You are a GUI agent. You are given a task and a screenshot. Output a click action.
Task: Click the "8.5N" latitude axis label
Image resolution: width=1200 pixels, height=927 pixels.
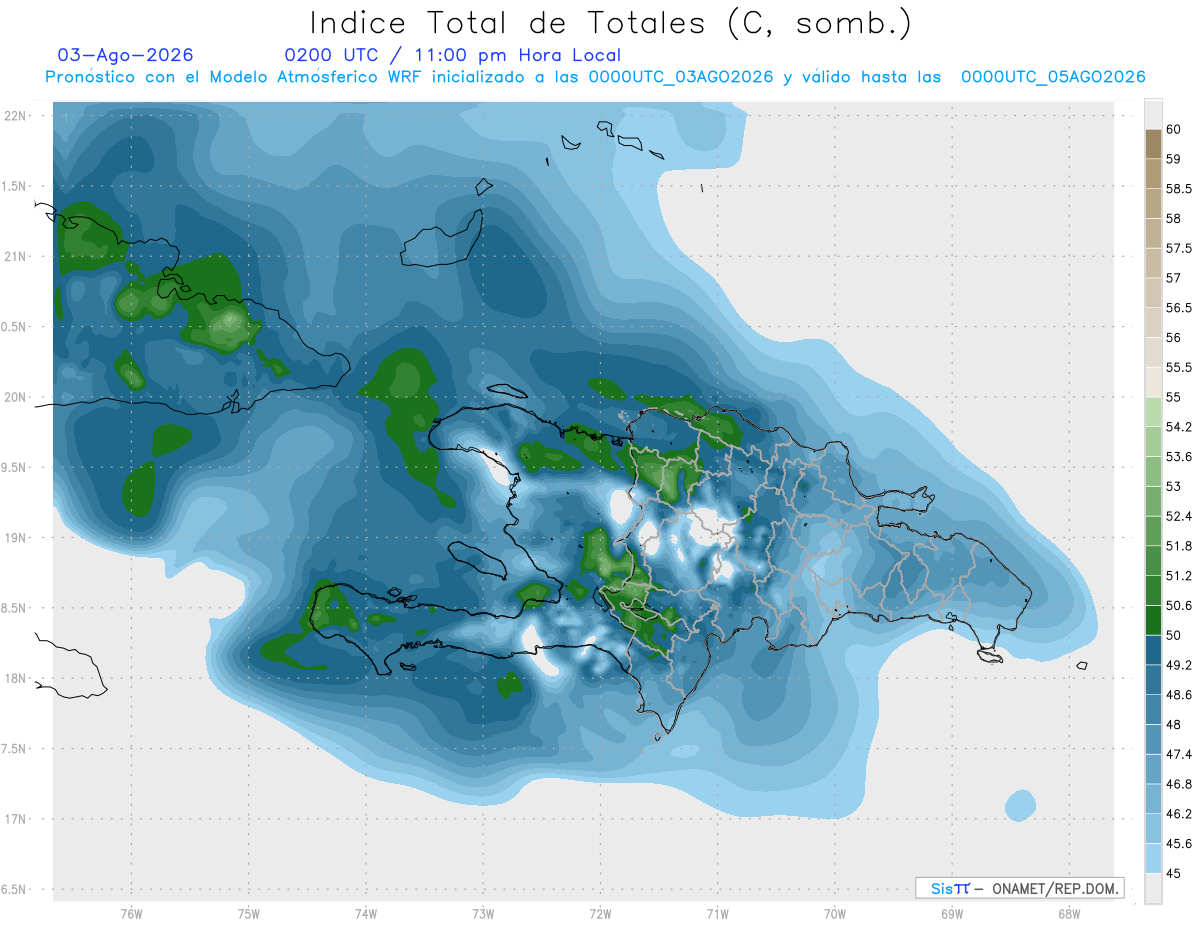[14, 608]
